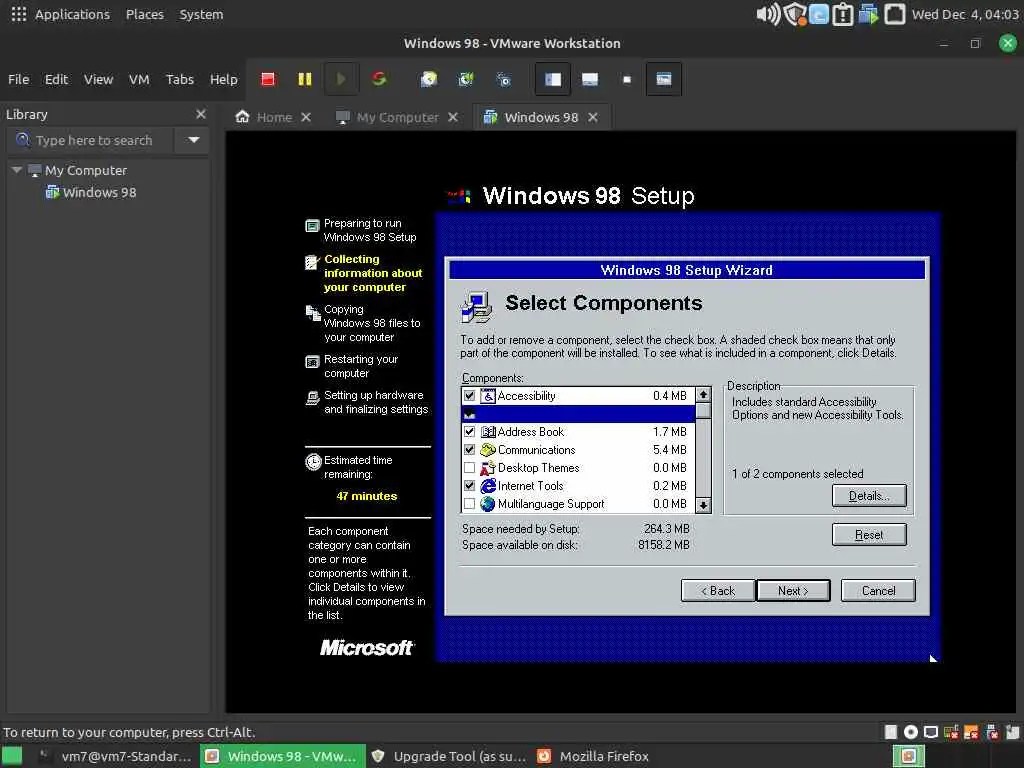Check the Multilanguage Support checkbox
This screenshot has height=768, width=1024.
pos(469,504)
